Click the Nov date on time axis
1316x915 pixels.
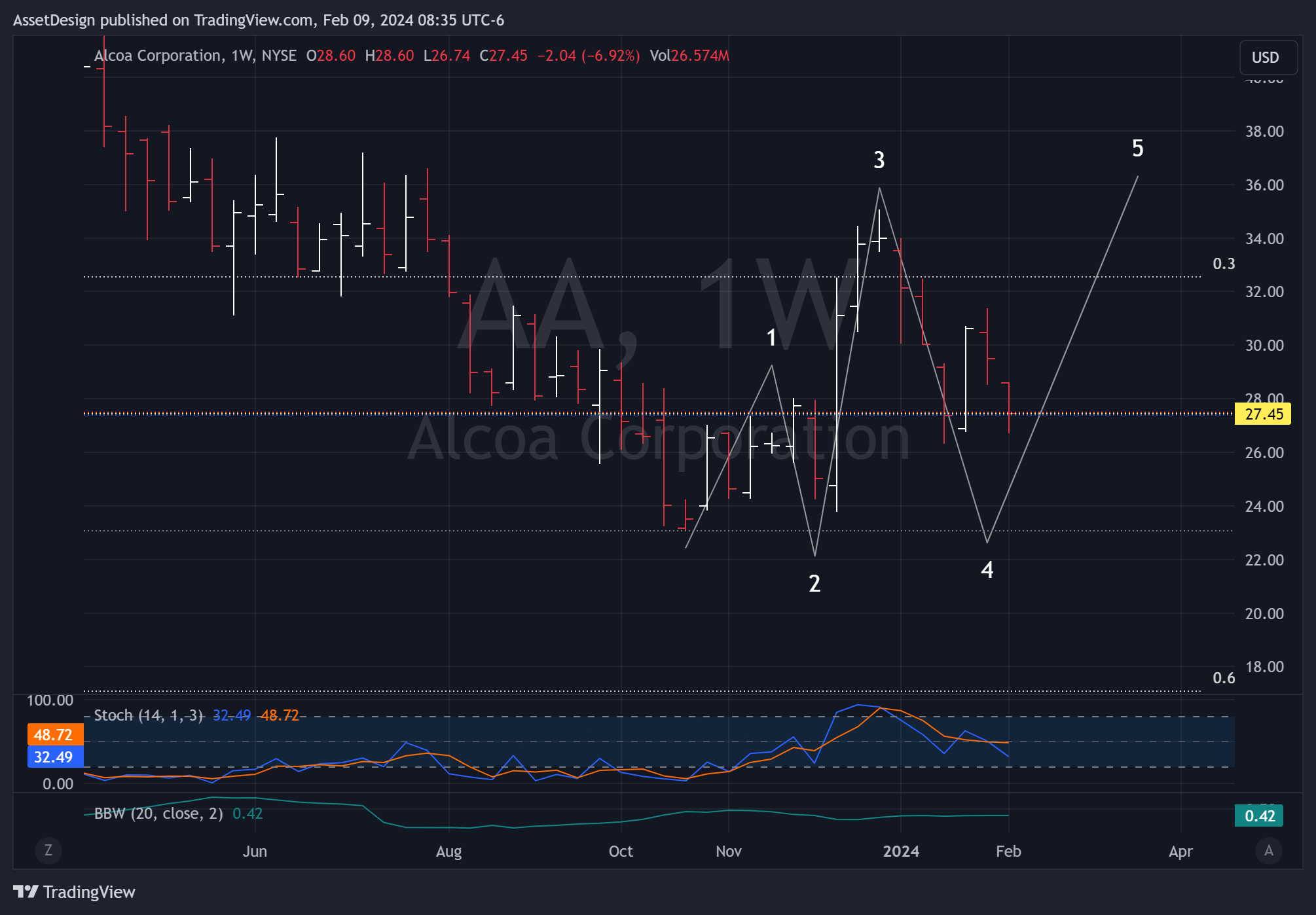[729, 852]
